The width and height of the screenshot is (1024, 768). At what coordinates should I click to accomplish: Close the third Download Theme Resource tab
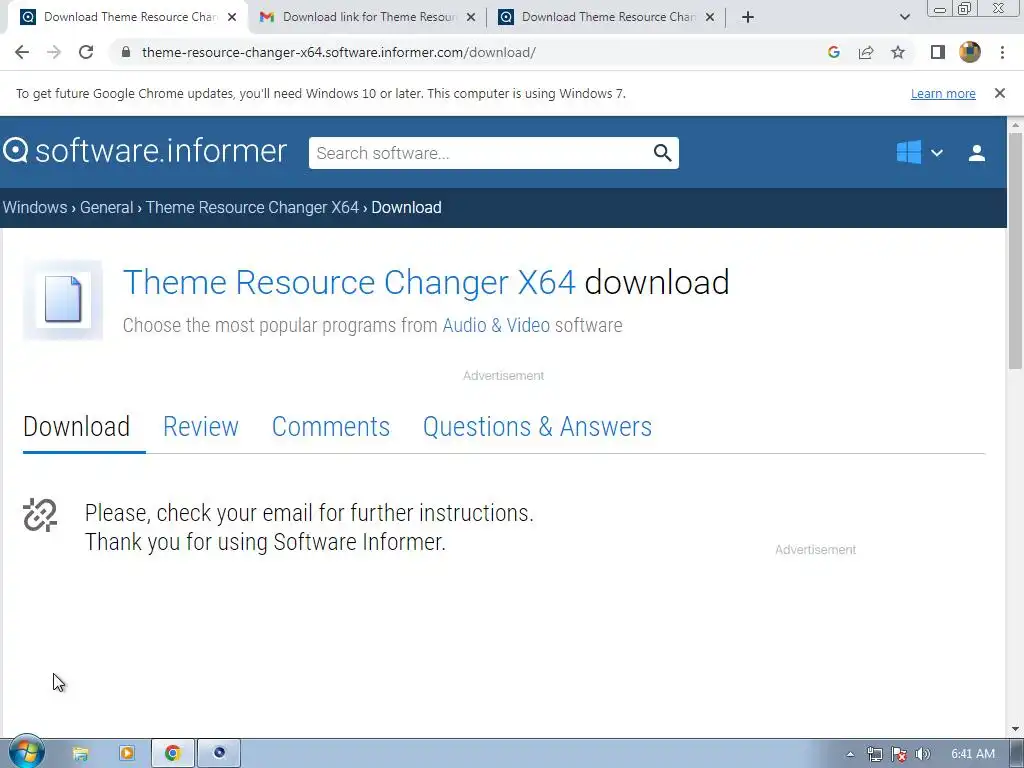(x=710, y=17)
